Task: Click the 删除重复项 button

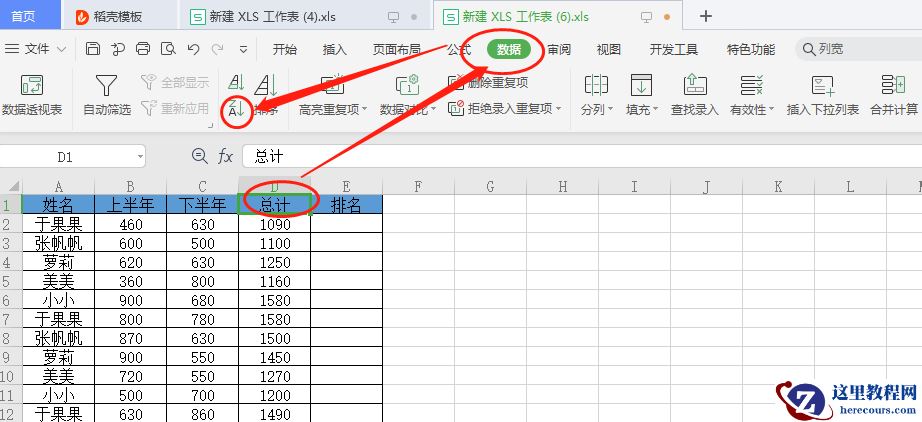Action: 488,82
